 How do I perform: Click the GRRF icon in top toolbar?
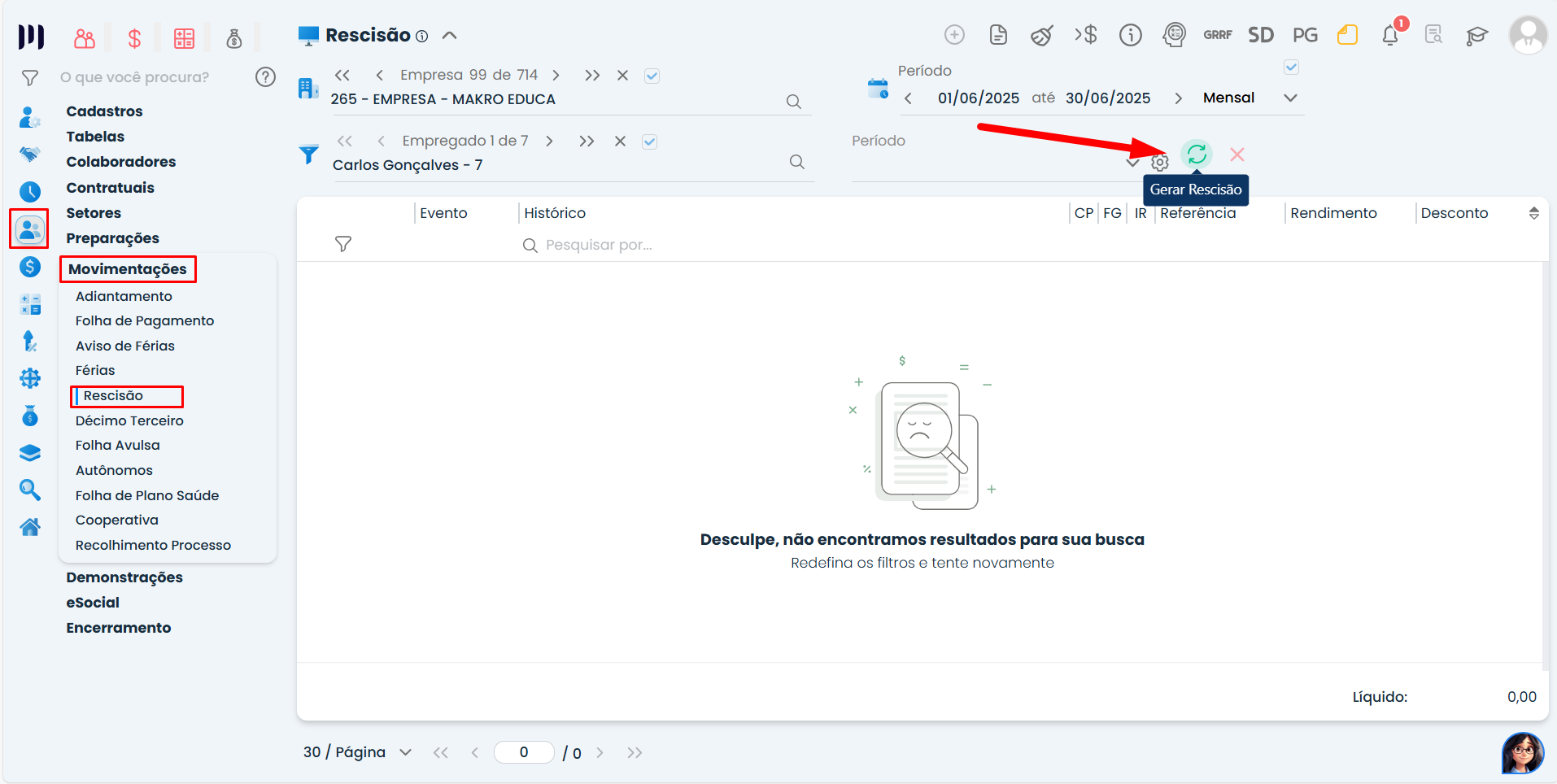click(x=1217, y=35)
